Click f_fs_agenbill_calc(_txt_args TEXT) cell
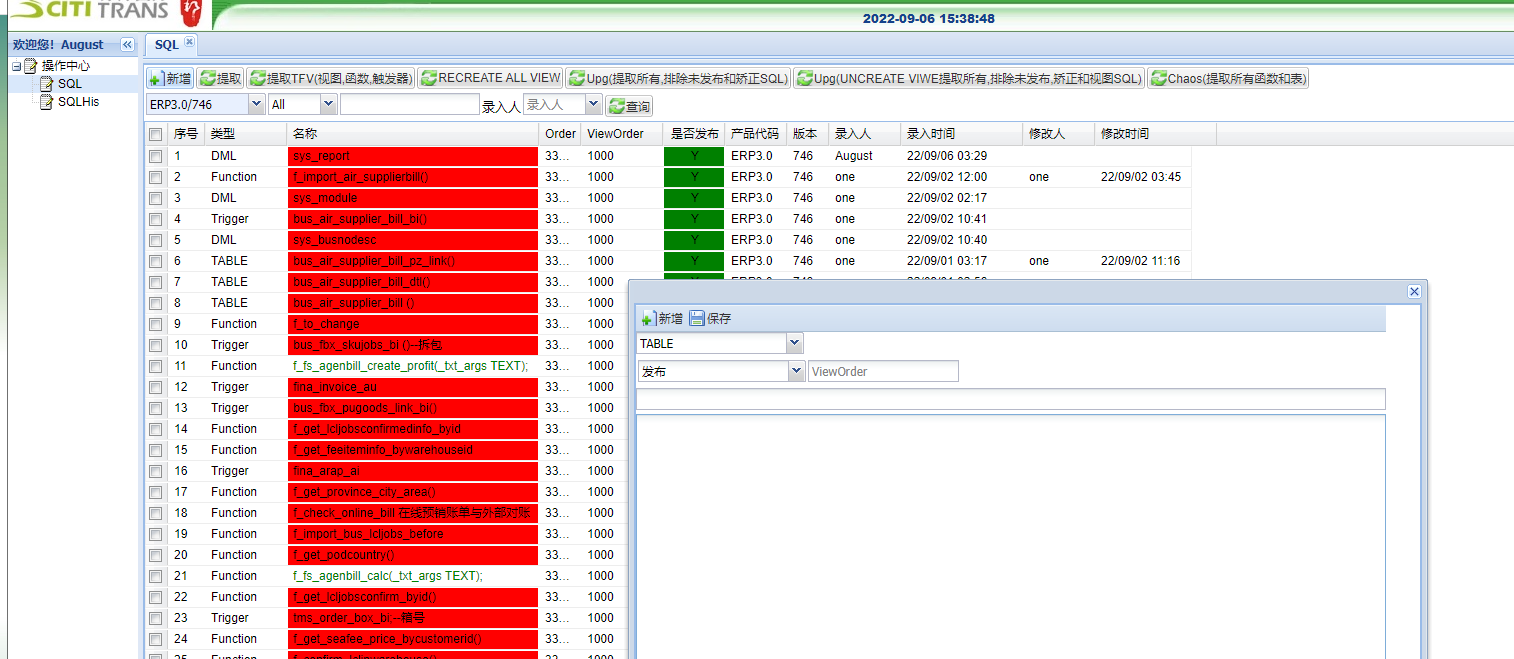 [x=413, y=576]
